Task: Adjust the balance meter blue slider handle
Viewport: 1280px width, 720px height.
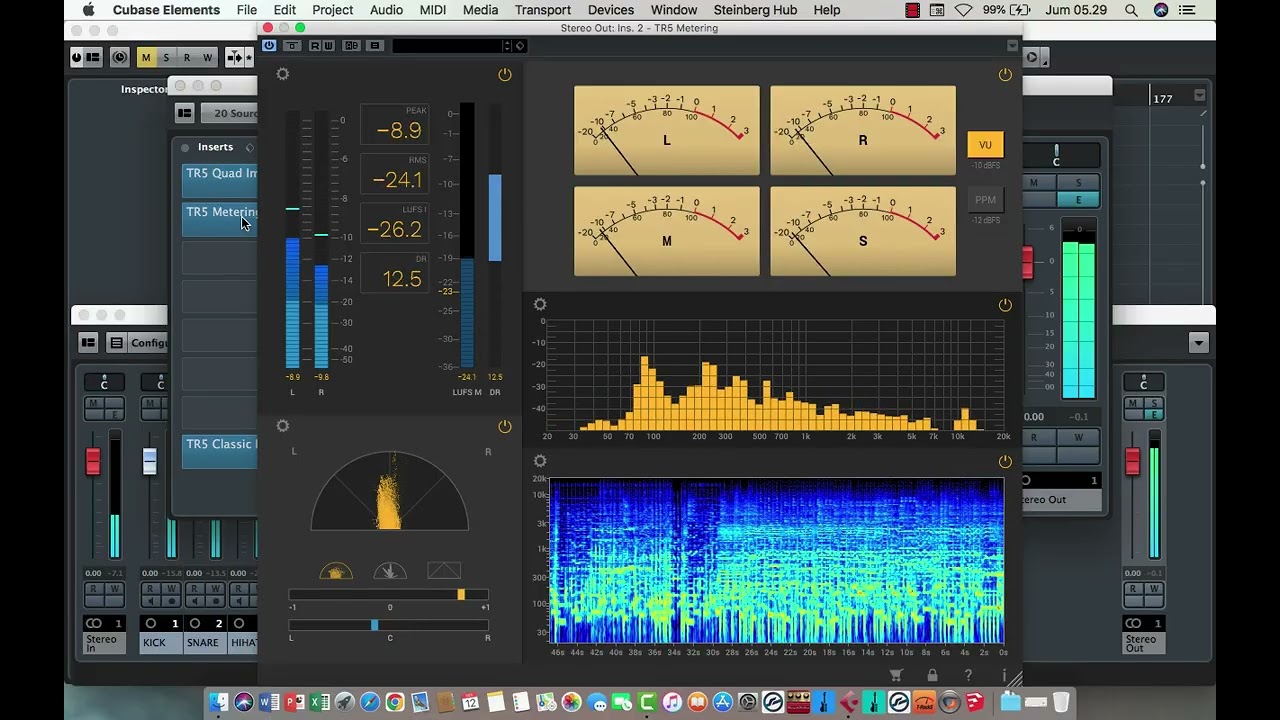Action: click(375, 625)
